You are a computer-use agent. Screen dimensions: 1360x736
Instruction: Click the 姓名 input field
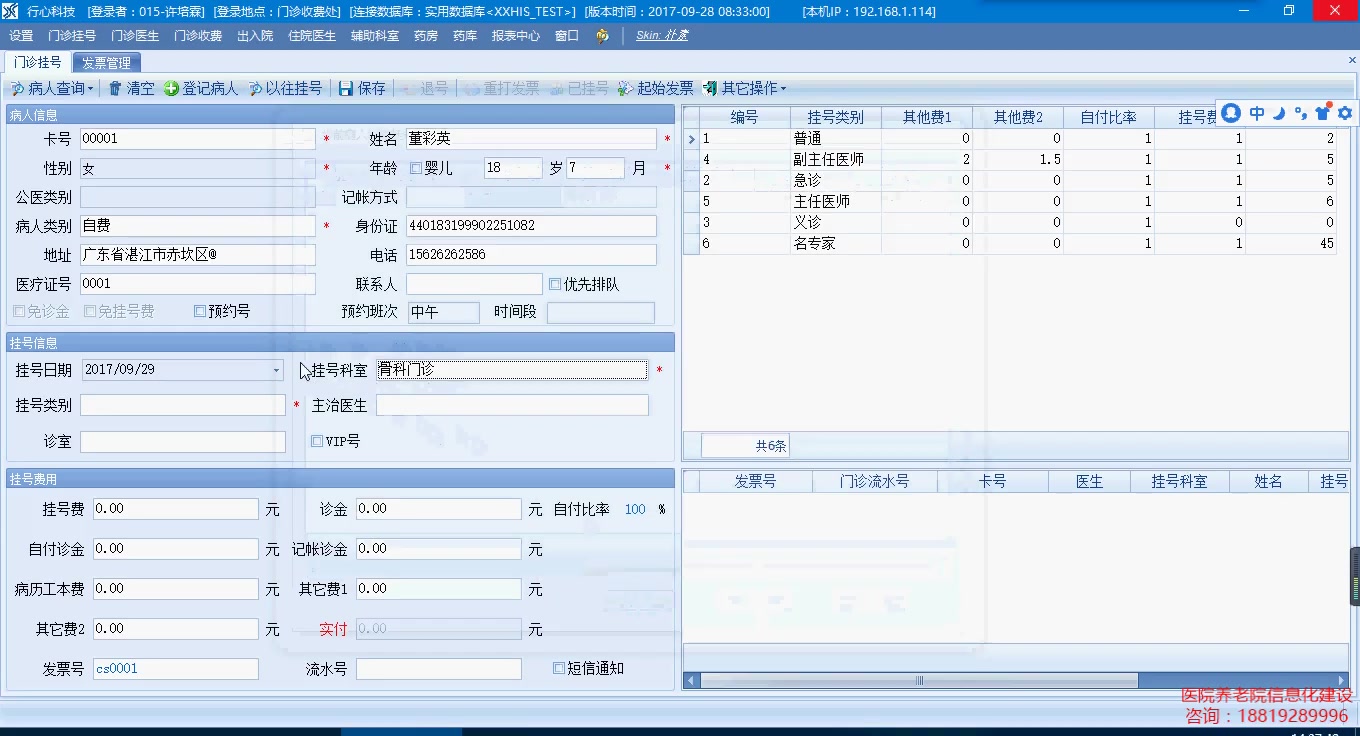coord(531,139)
